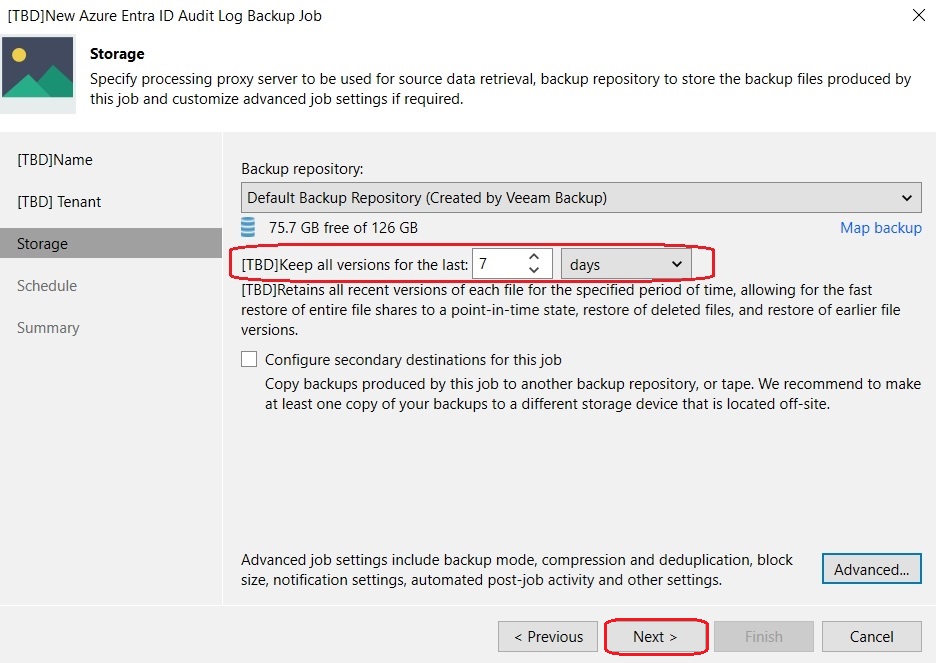Image resolution: width=936 pixels, height=663 pixels.
Task: Open the days retention unit dropdown
Action: [x=626, y=264]
